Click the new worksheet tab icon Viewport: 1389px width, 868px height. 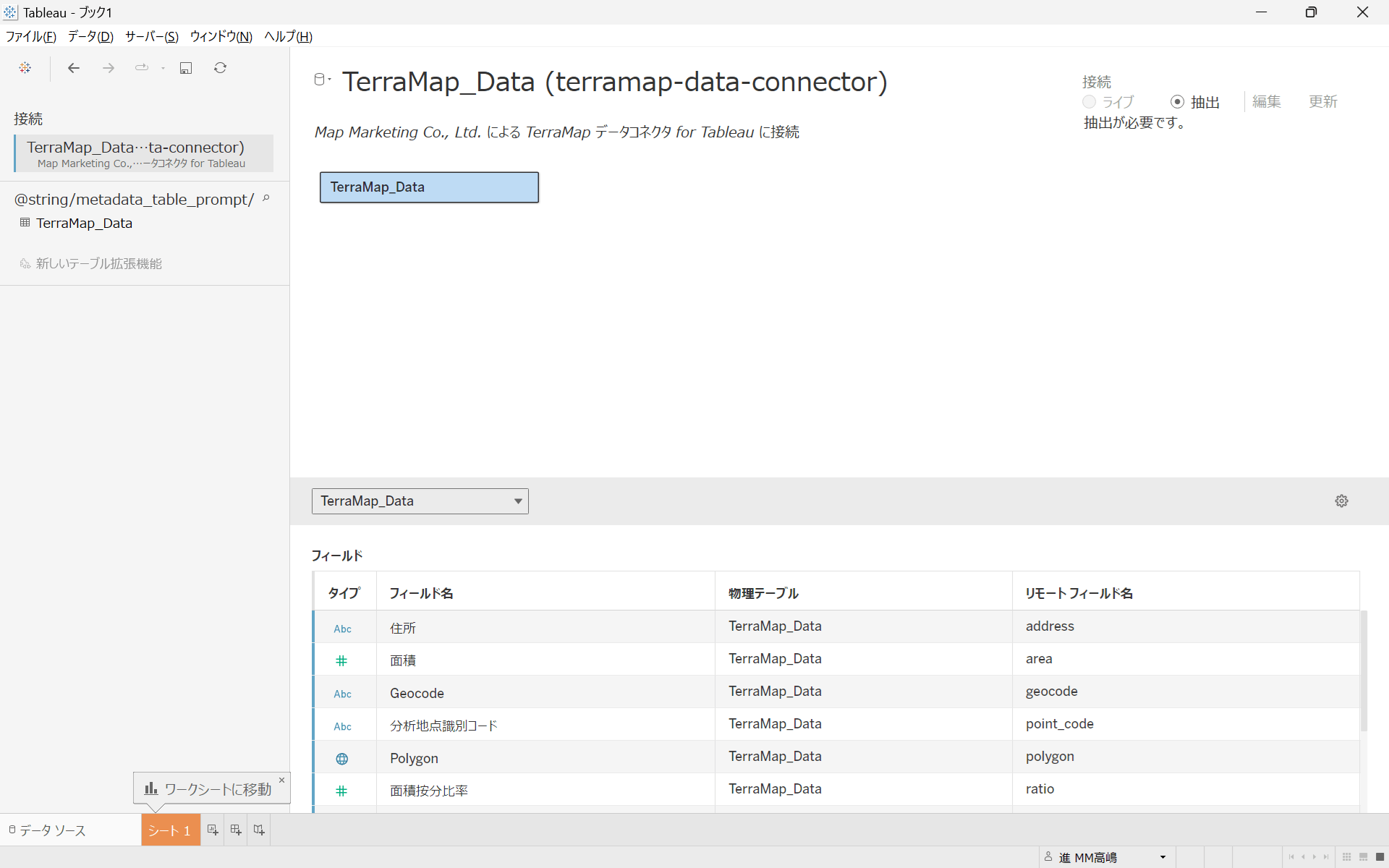click(x=213, y=830)
